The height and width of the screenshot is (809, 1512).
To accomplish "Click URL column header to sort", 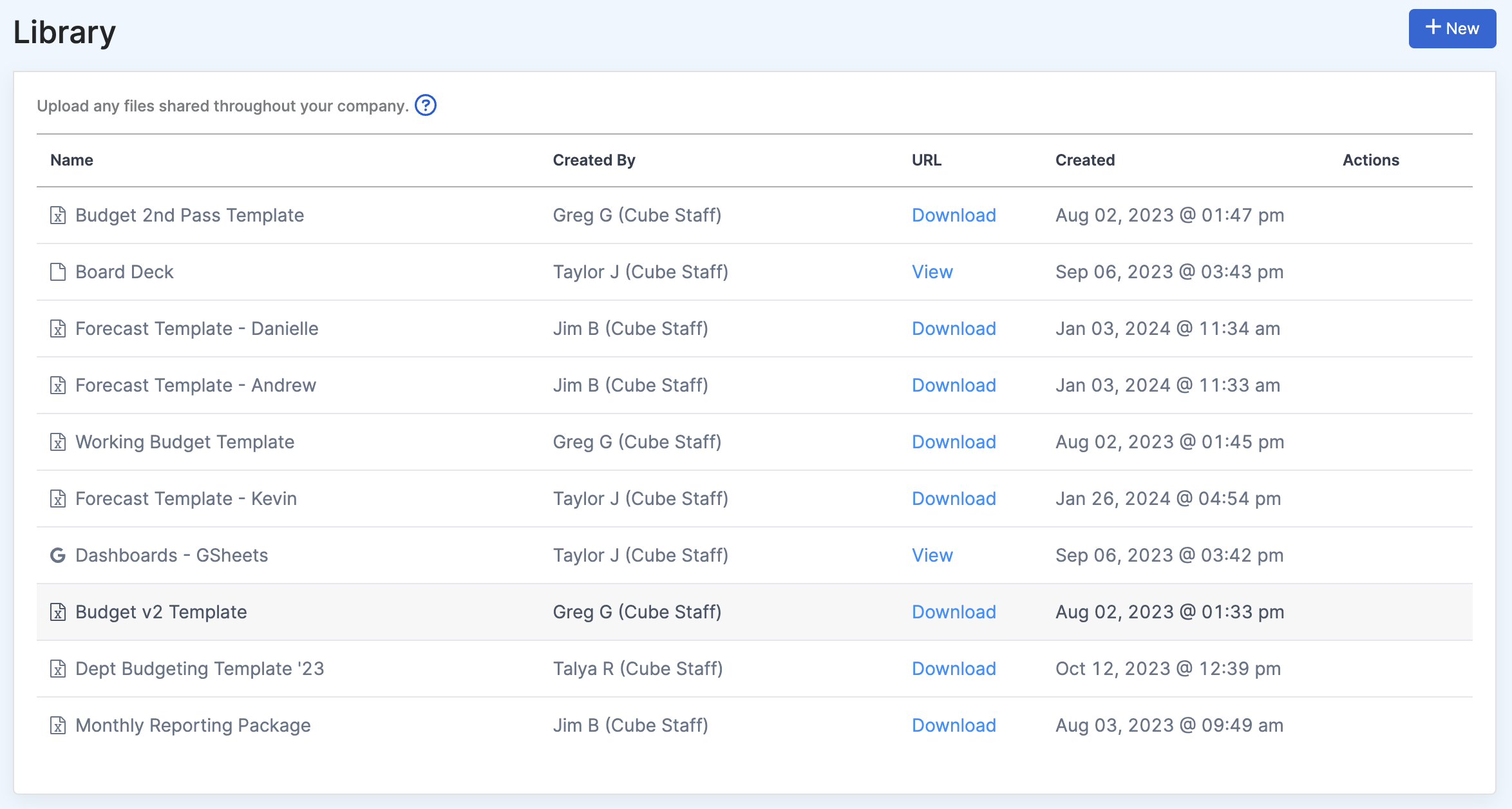I will point(924,160).
